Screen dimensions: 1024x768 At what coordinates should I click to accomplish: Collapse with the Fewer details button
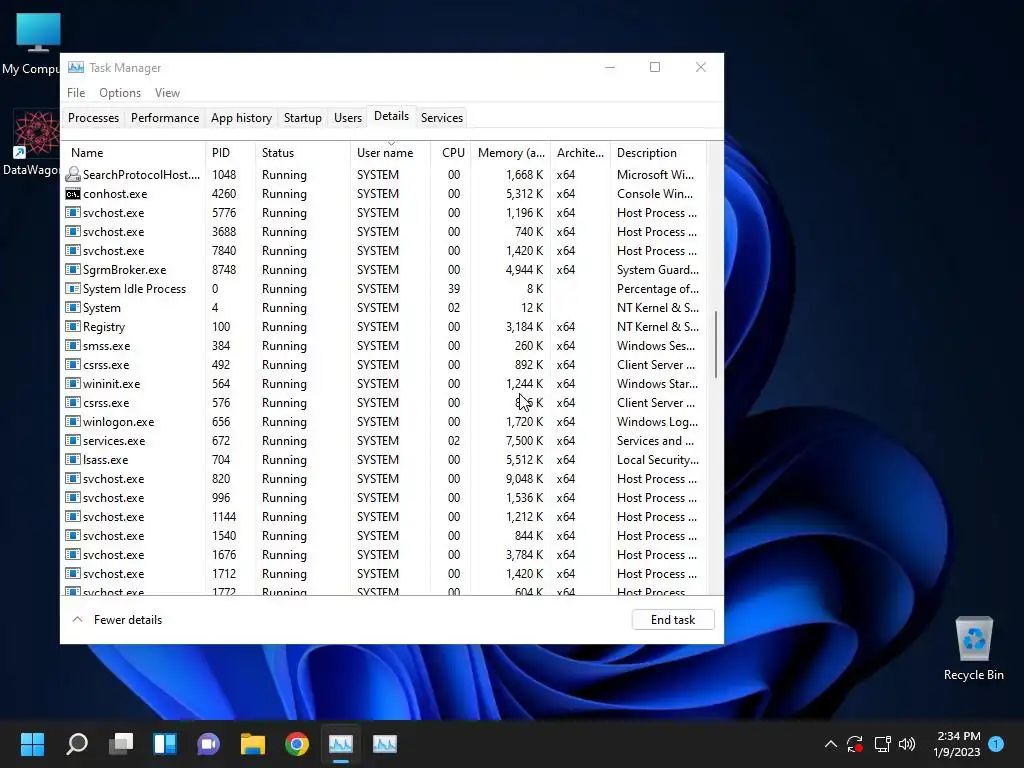pos(118,620)
